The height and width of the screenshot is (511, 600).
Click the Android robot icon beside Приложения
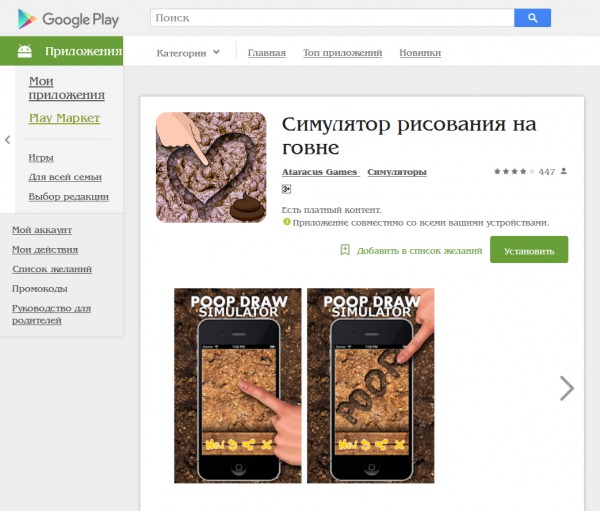tap(25, 51)
